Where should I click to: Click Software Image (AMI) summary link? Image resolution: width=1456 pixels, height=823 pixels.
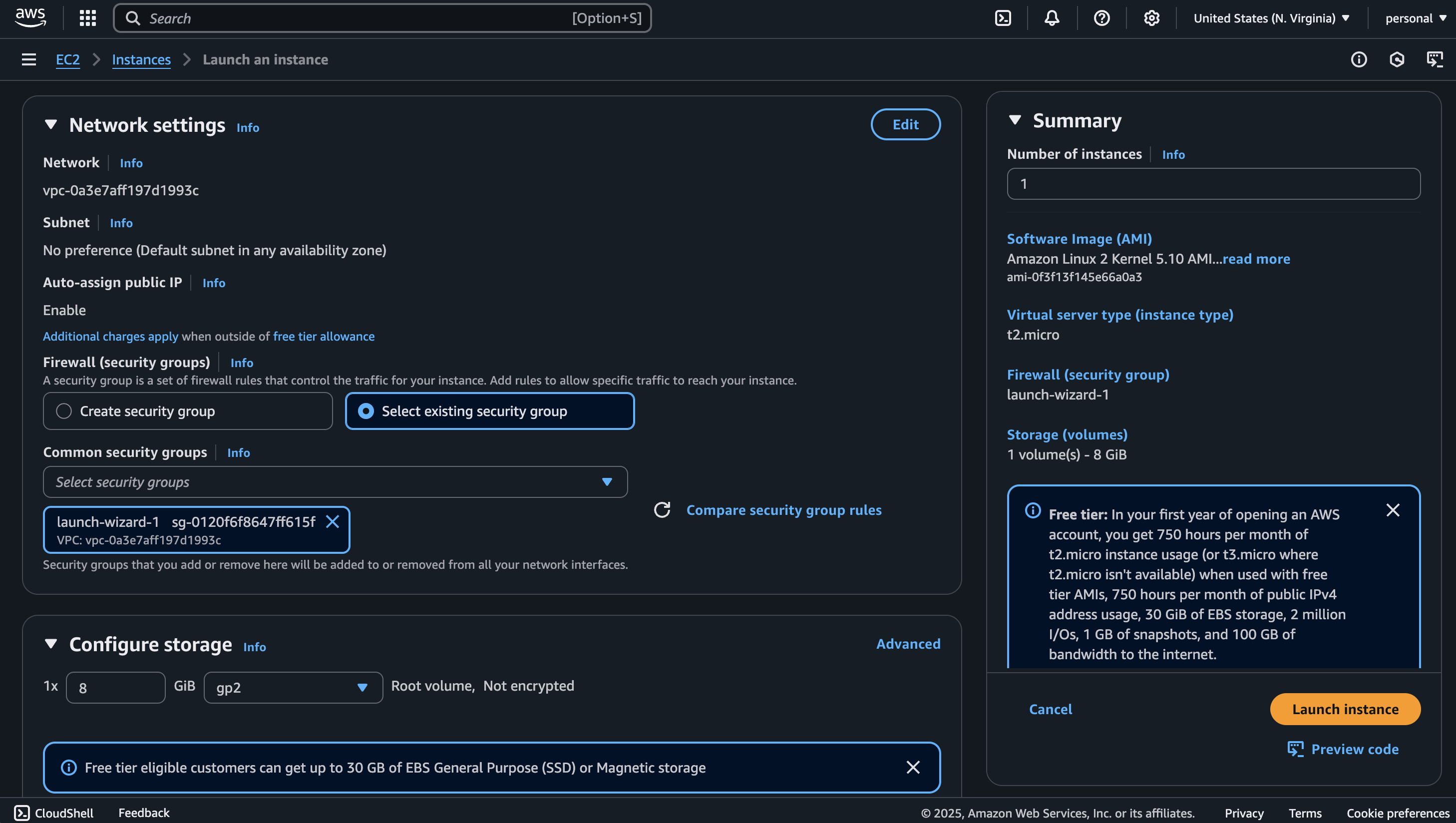pyautogui.click(x=1079, y=239)
